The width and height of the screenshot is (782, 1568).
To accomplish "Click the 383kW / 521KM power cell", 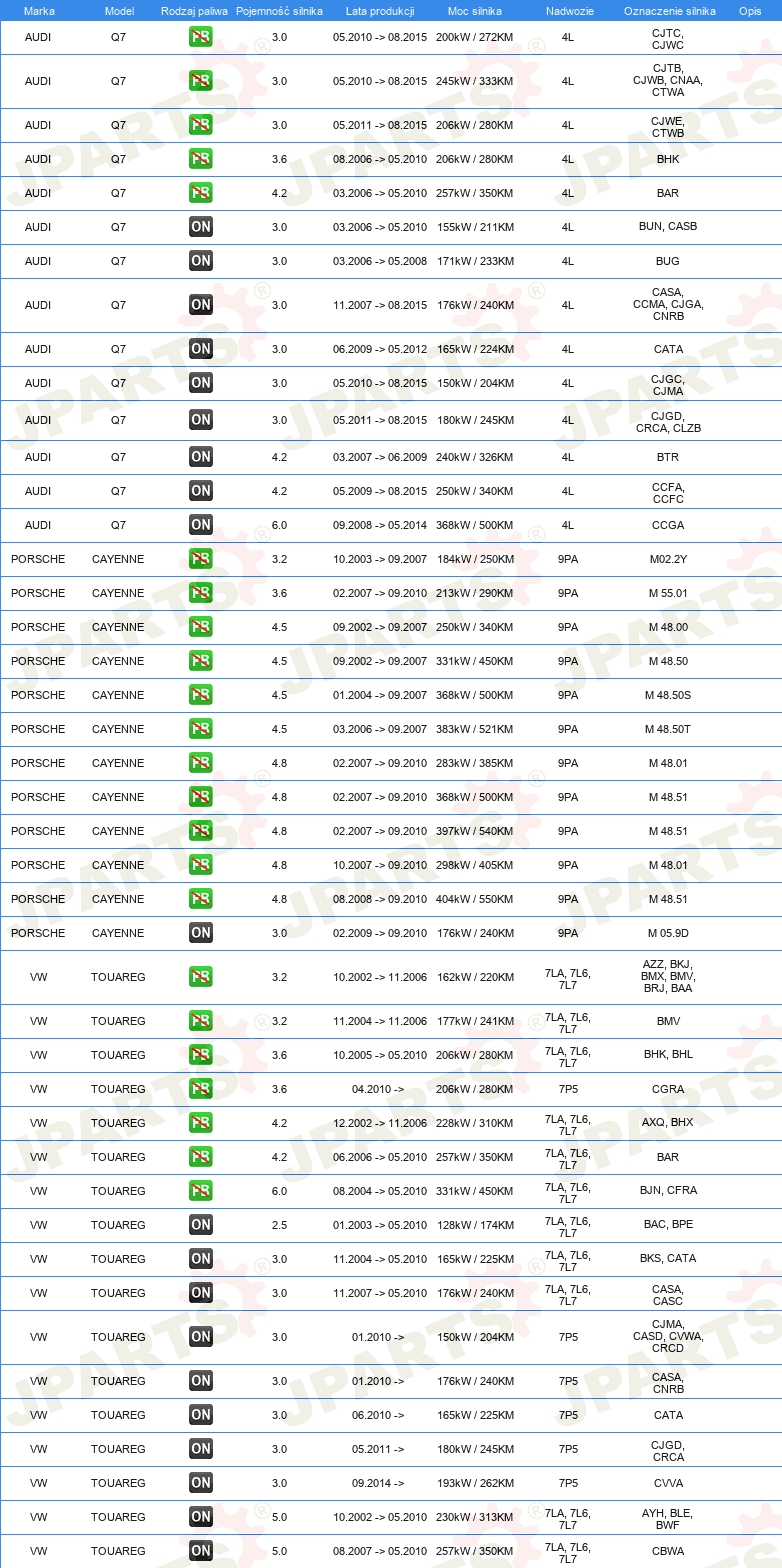I will tap(475, 729).
